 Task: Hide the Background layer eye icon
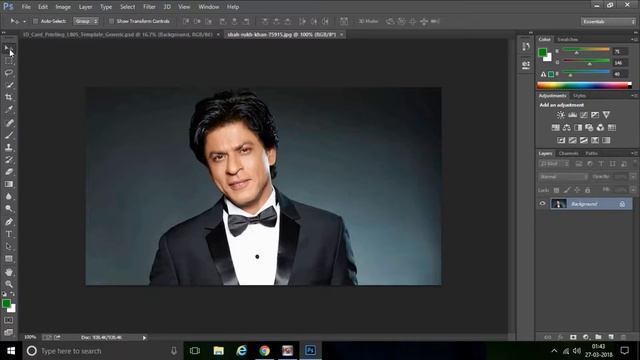pos(542,203)
